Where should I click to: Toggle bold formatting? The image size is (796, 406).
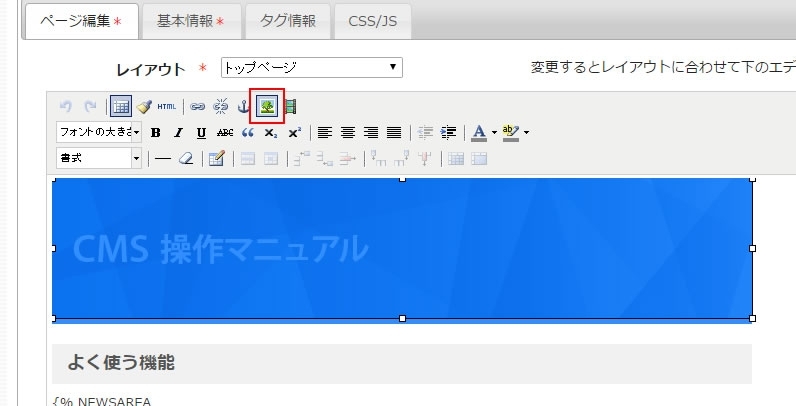156,133
